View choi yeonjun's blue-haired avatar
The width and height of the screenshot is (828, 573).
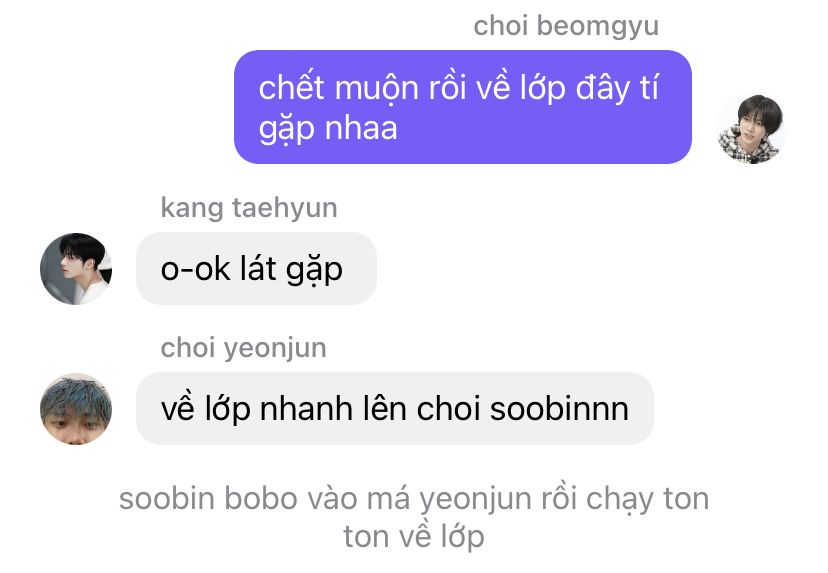(76, 409)
